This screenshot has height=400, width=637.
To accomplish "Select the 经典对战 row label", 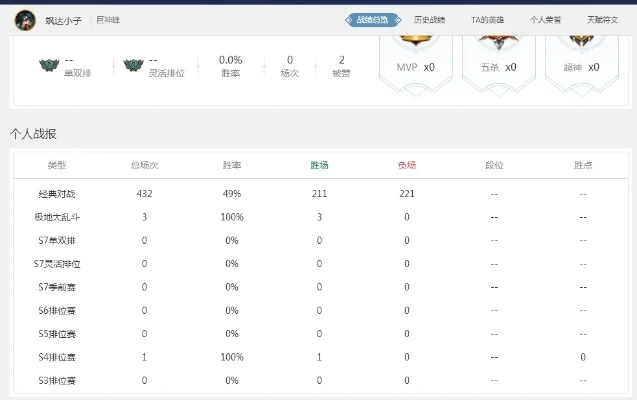I will point(57,193).
